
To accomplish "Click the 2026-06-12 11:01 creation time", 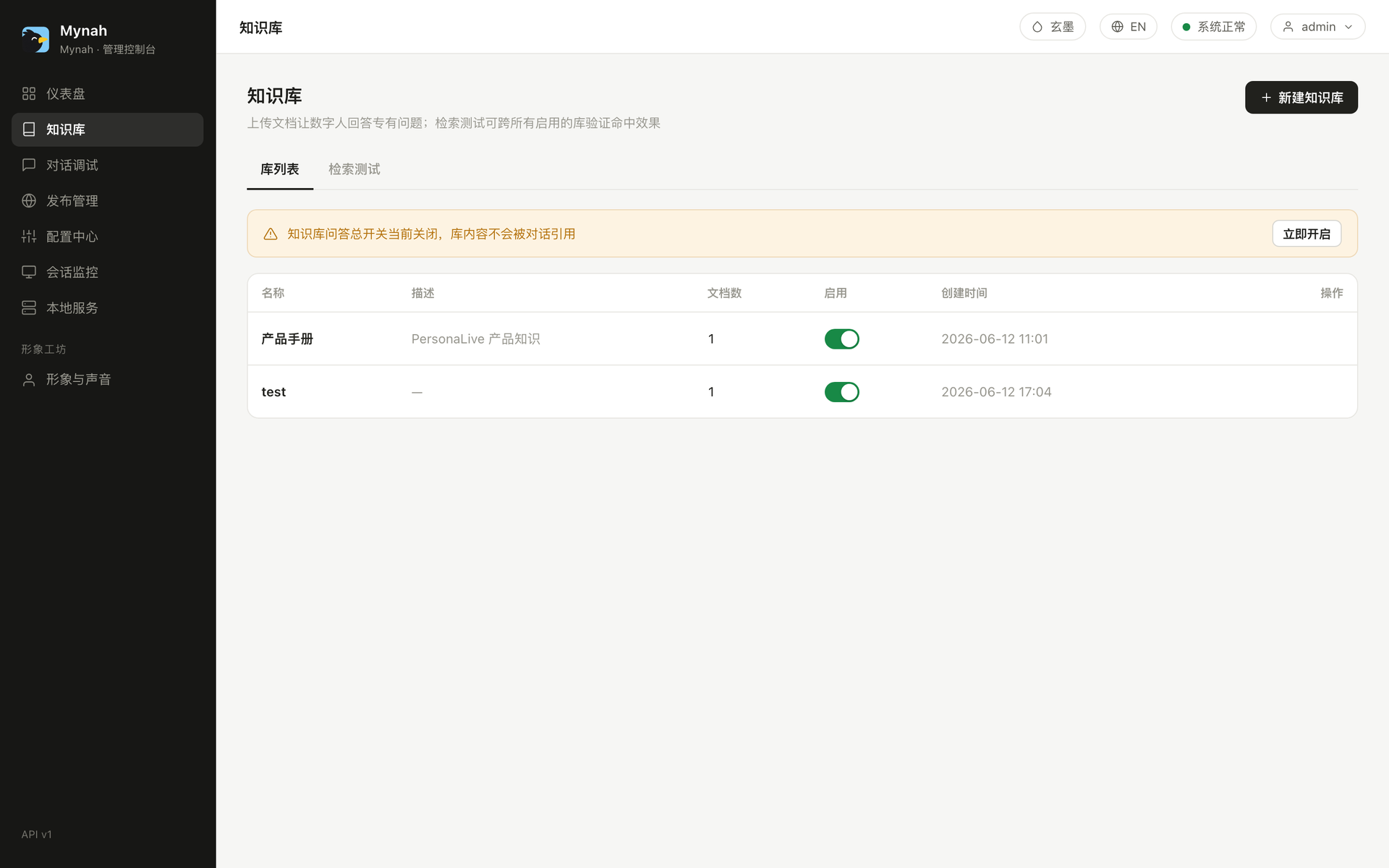I will pyautogui.click(x=995, y=339).
